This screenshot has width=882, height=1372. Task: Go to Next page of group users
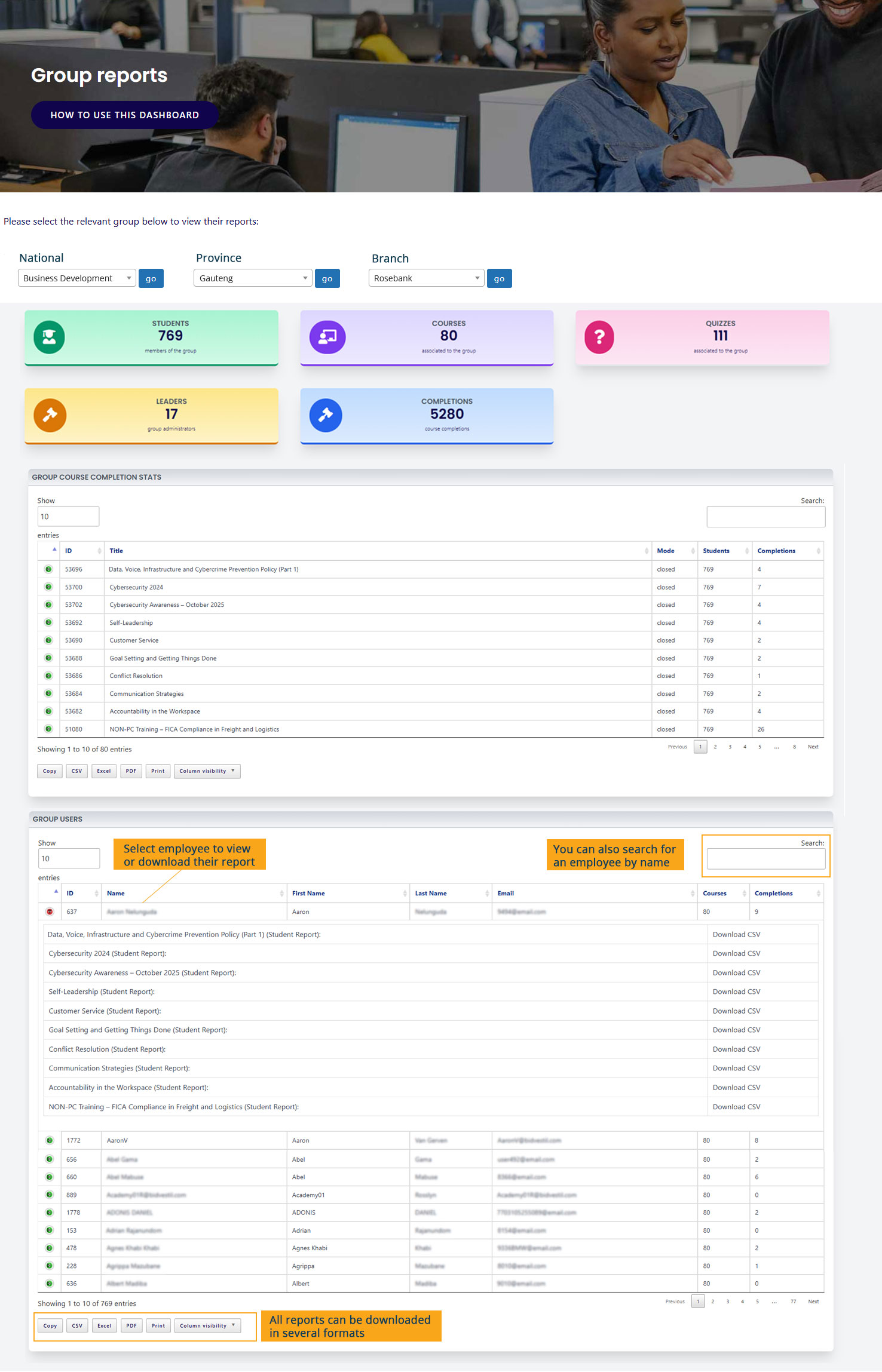(x=813, y=1302)
